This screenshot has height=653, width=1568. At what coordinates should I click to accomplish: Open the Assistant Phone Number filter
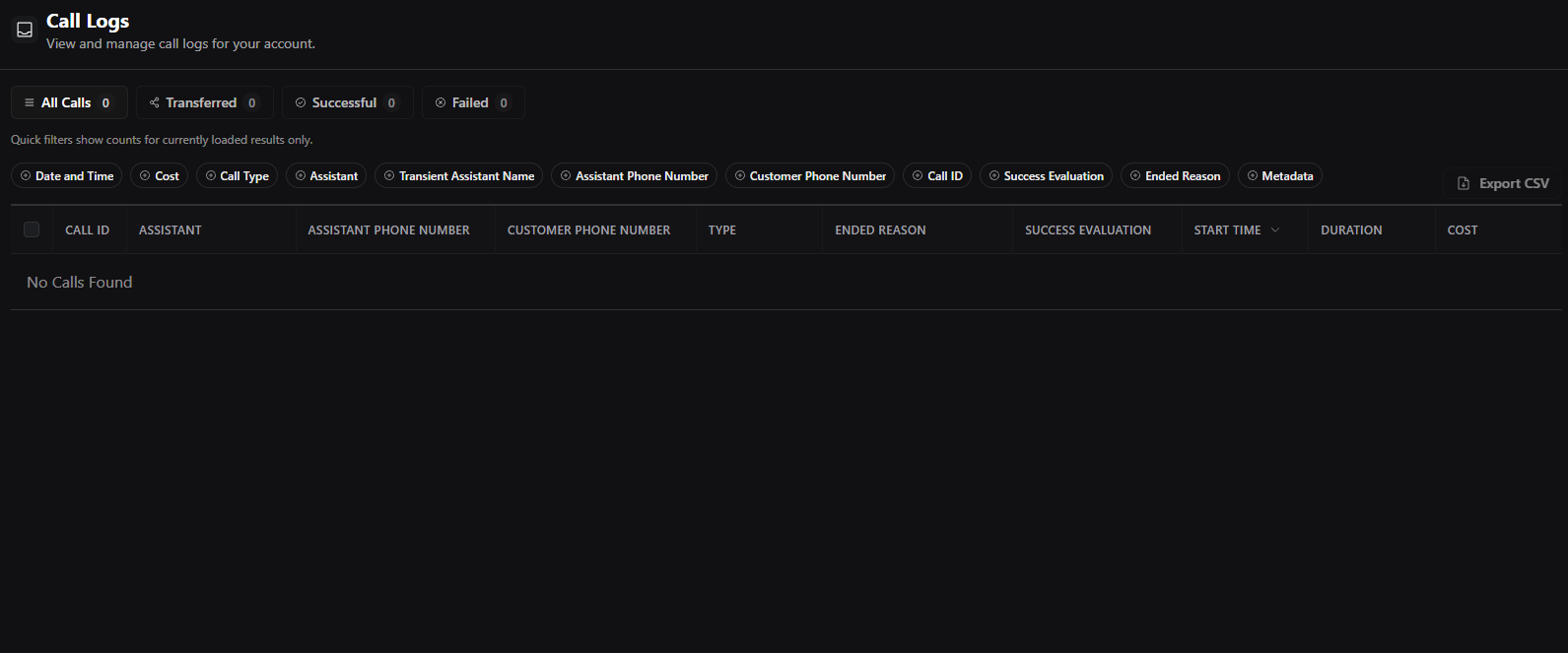coord(634,176)
